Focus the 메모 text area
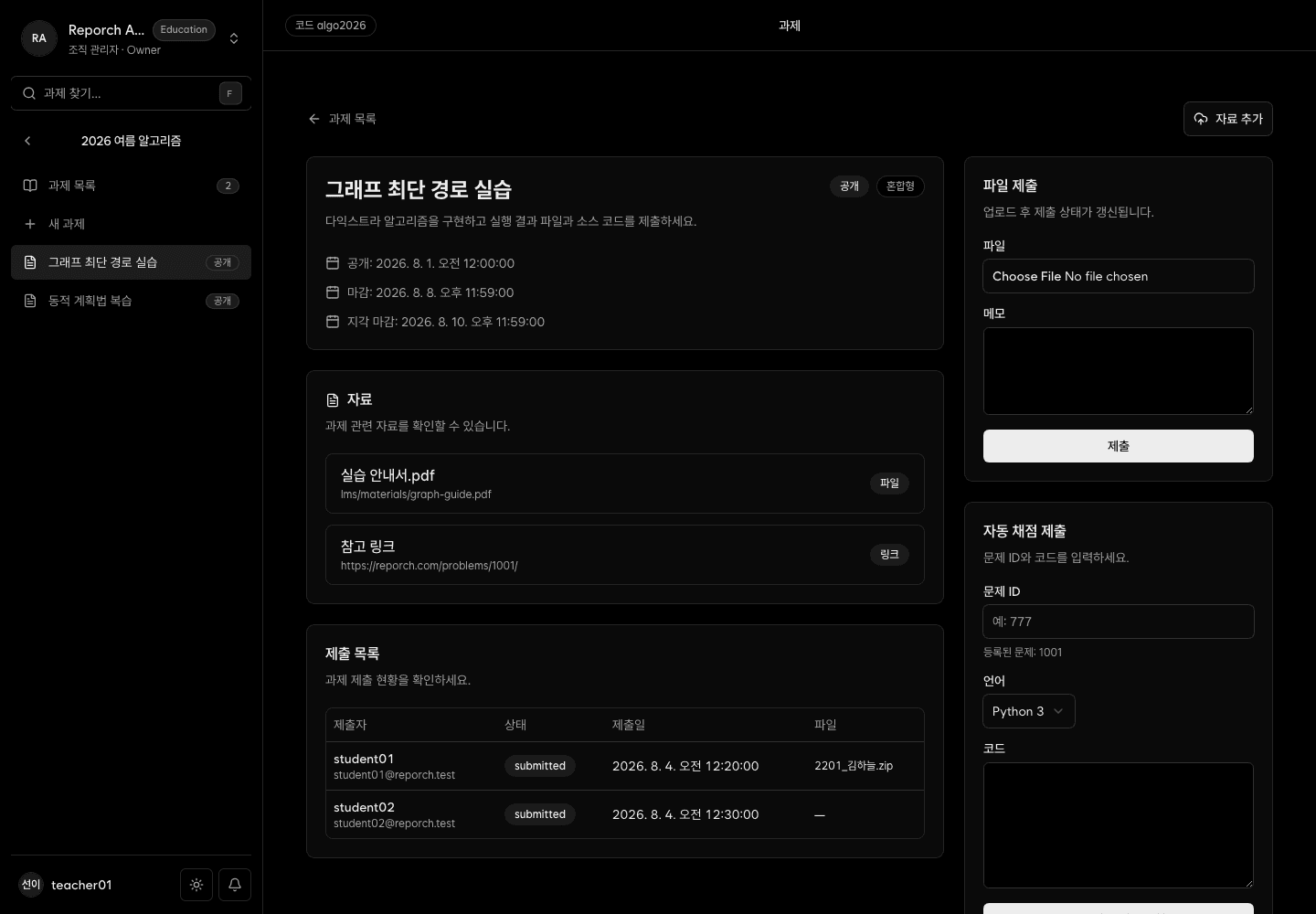 [x=1119, y=371]
